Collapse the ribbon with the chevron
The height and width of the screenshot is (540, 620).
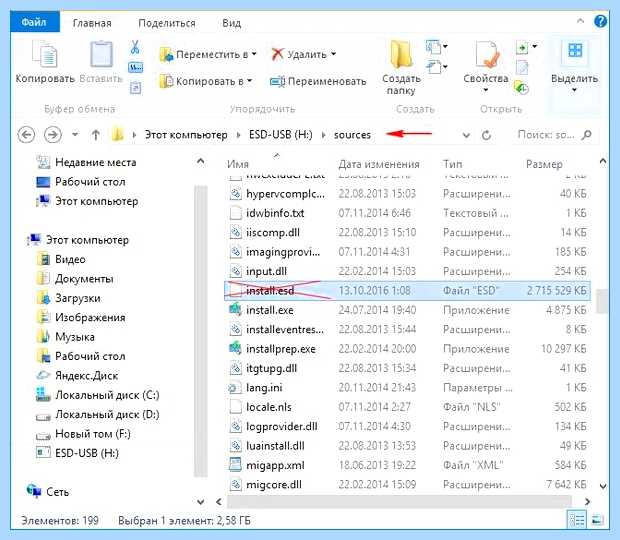(580, 21)
